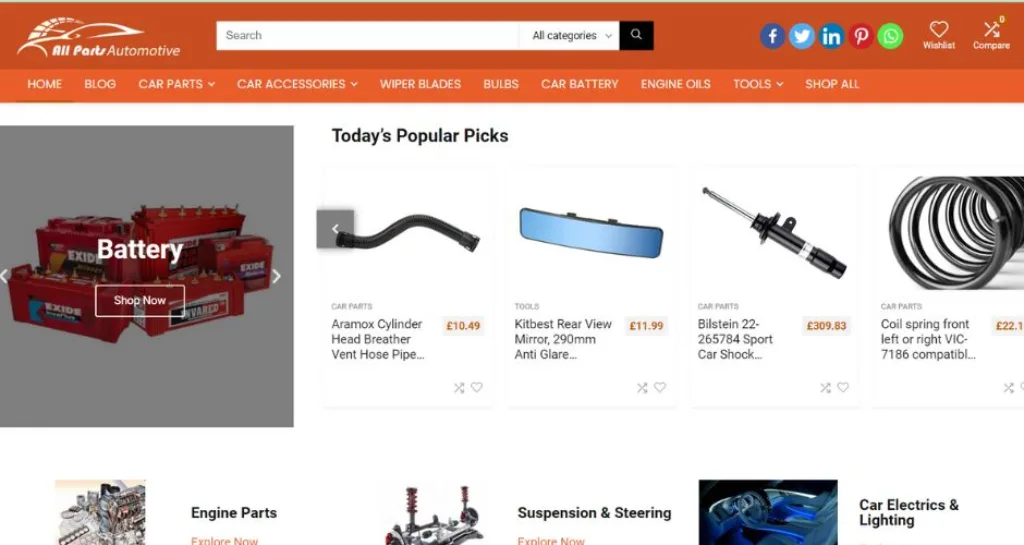Screen dimensions: 1024x545
Task: Open the Twitter social icon
Action: click(x=801, y=36)
